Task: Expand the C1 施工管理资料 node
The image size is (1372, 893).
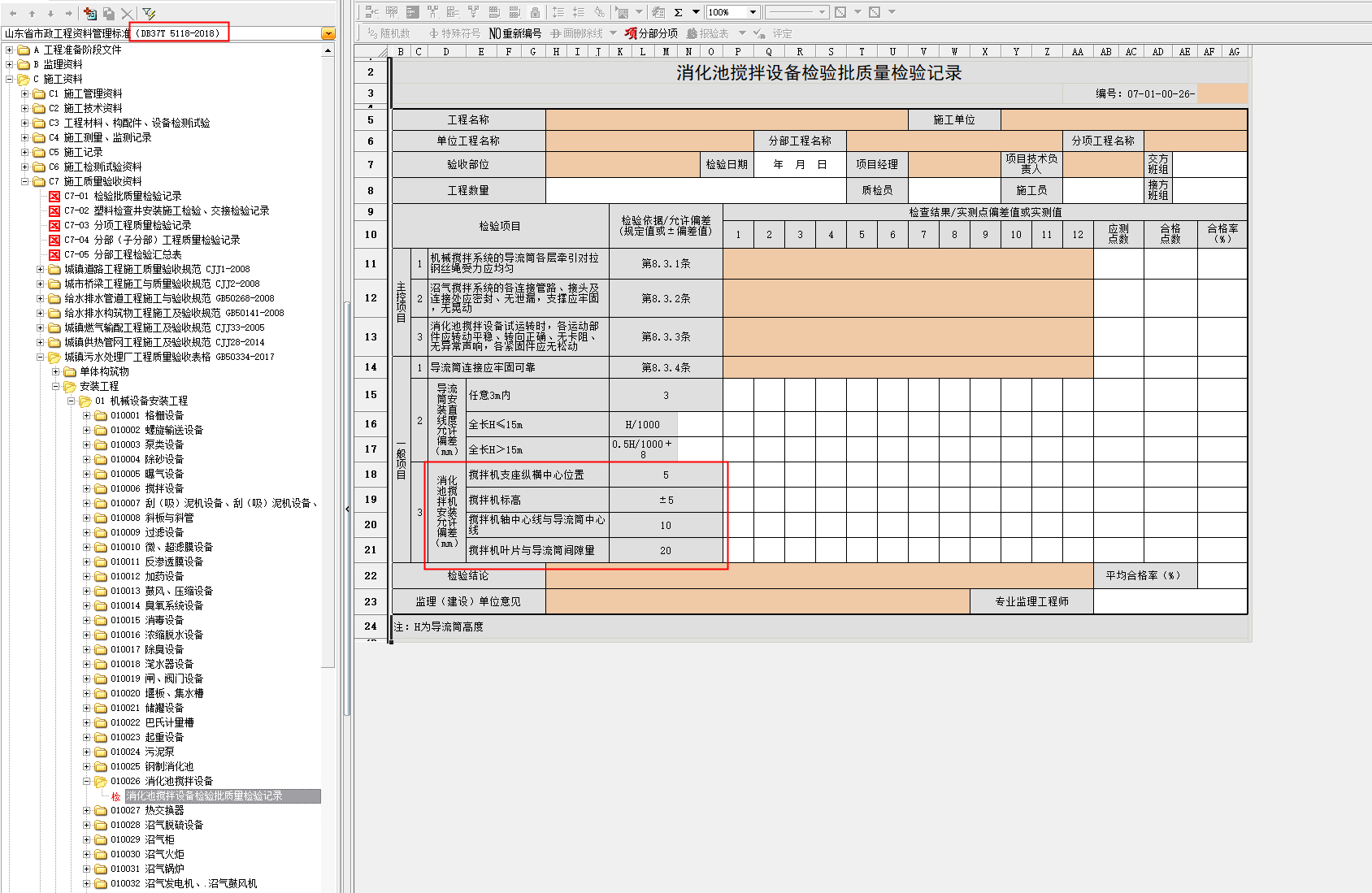Action: click(x=25, y=94)
